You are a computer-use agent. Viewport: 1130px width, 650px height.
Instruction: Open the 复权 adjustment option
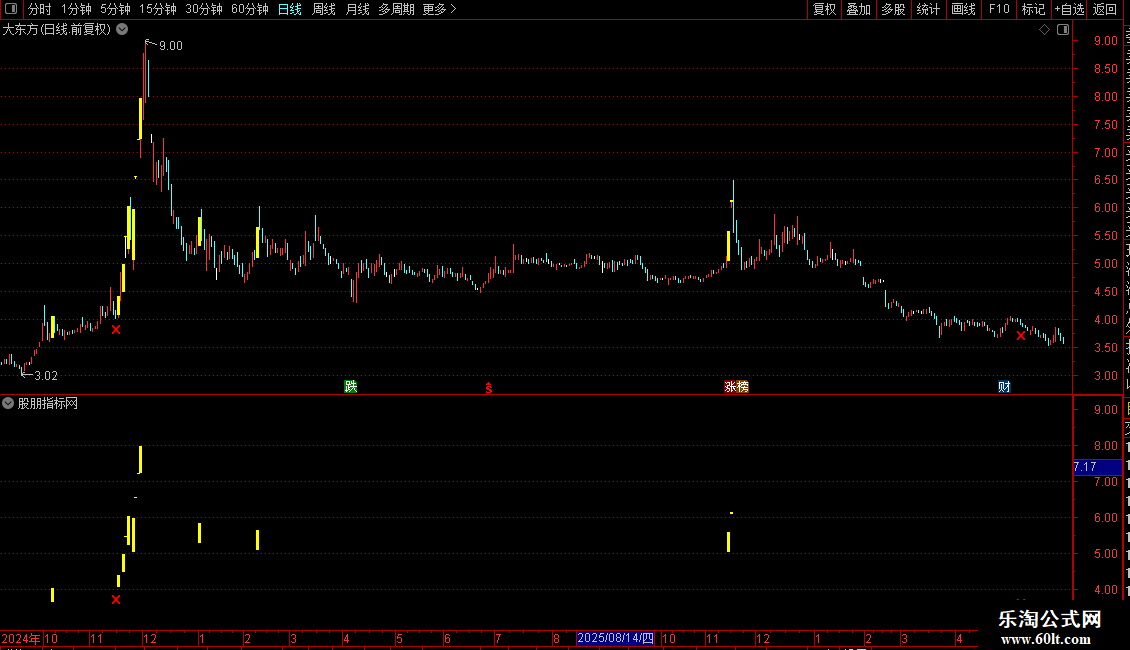[x=824, y=9]
